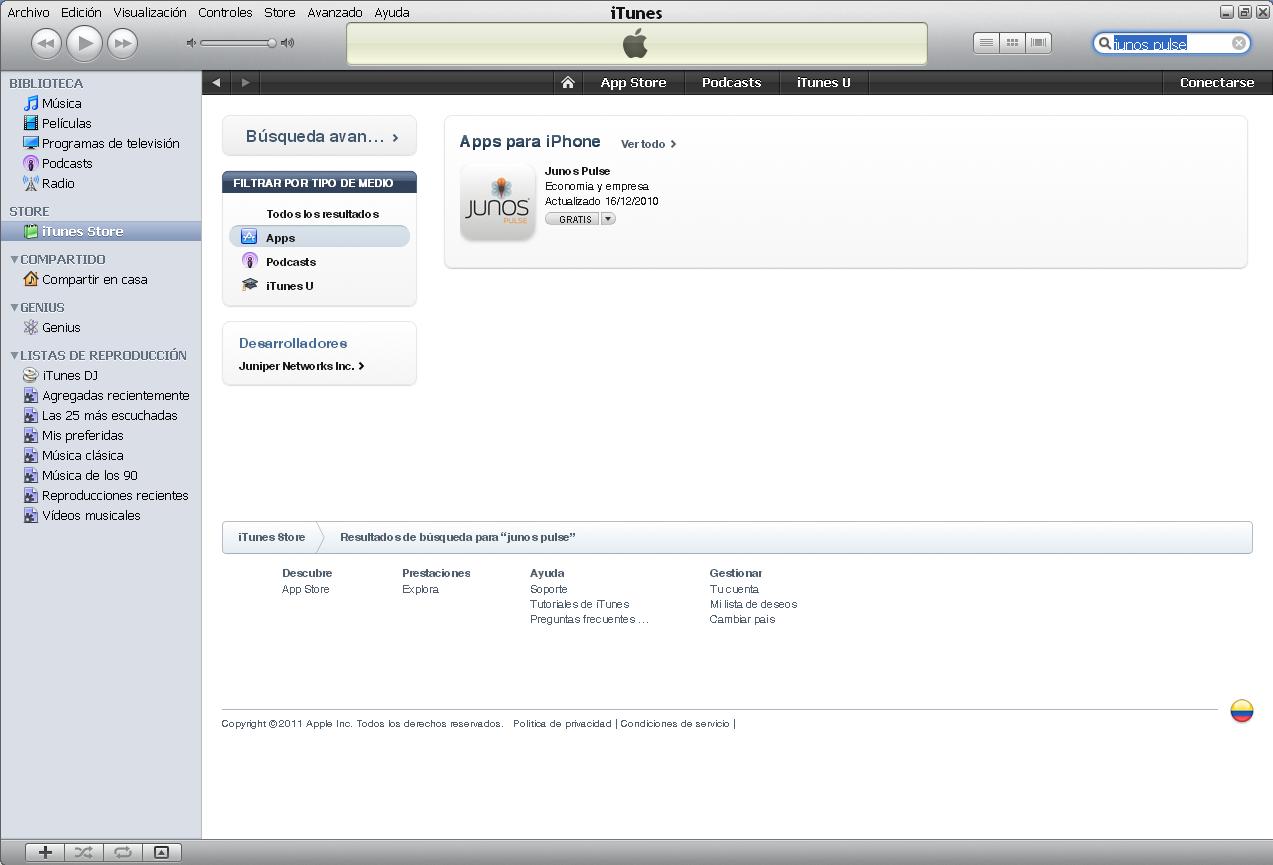This screenshot has width=1273, height=865.
Task: Clear the search field text
Action: [x=1239, y=43]
